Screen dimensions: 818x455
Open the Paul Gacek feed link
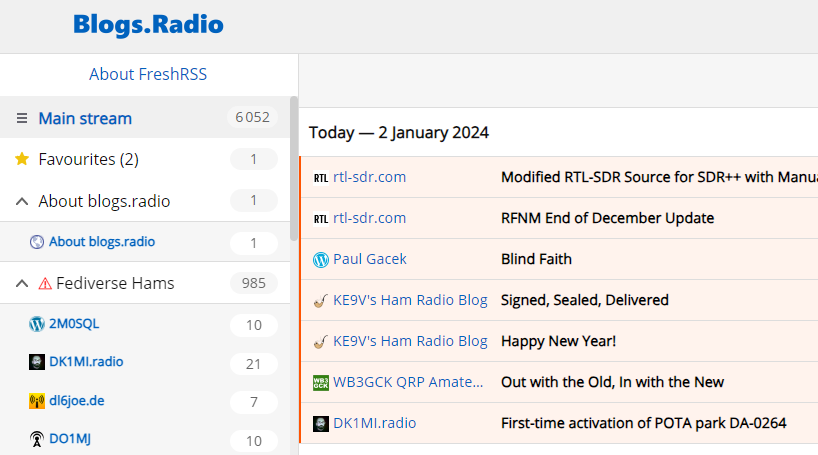(x=370, y=259)
